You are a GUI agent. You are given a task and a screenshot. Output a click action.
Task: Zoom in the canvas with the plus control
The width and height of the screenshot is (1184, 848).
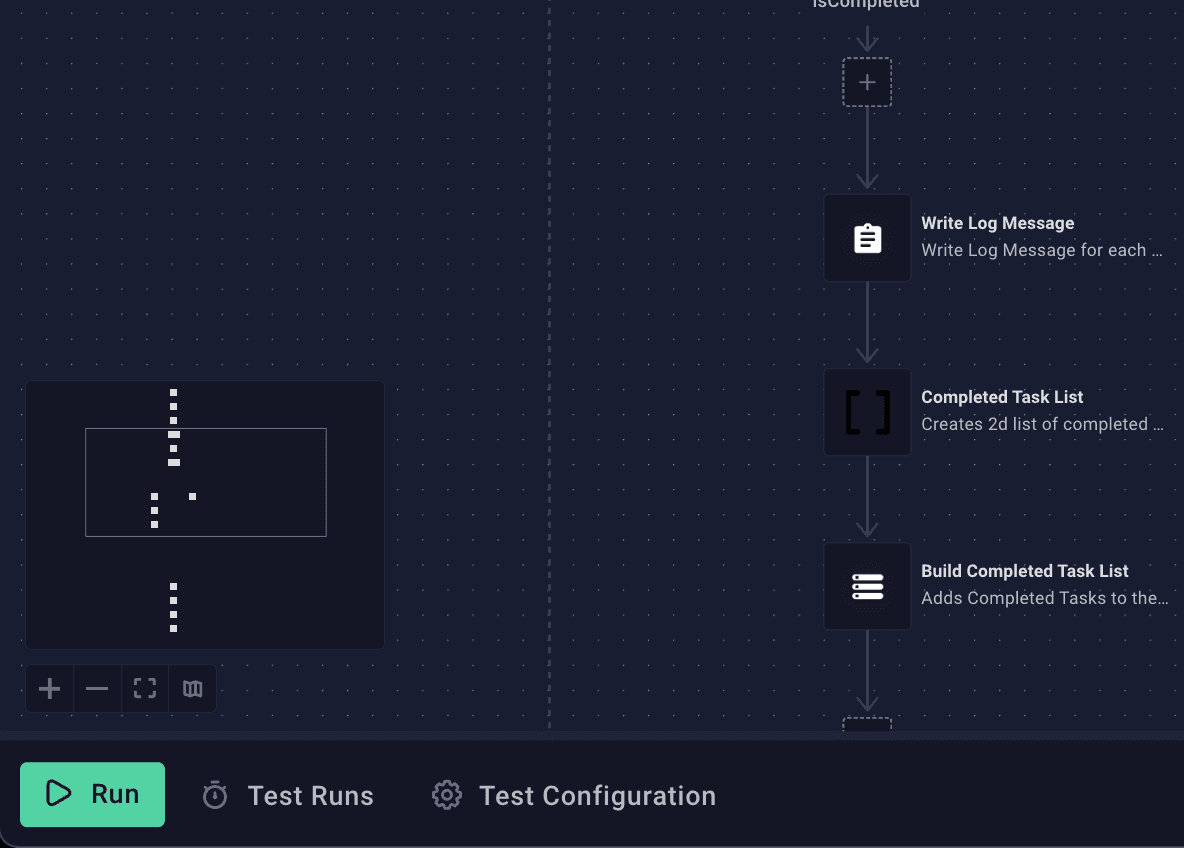(50, 689)
